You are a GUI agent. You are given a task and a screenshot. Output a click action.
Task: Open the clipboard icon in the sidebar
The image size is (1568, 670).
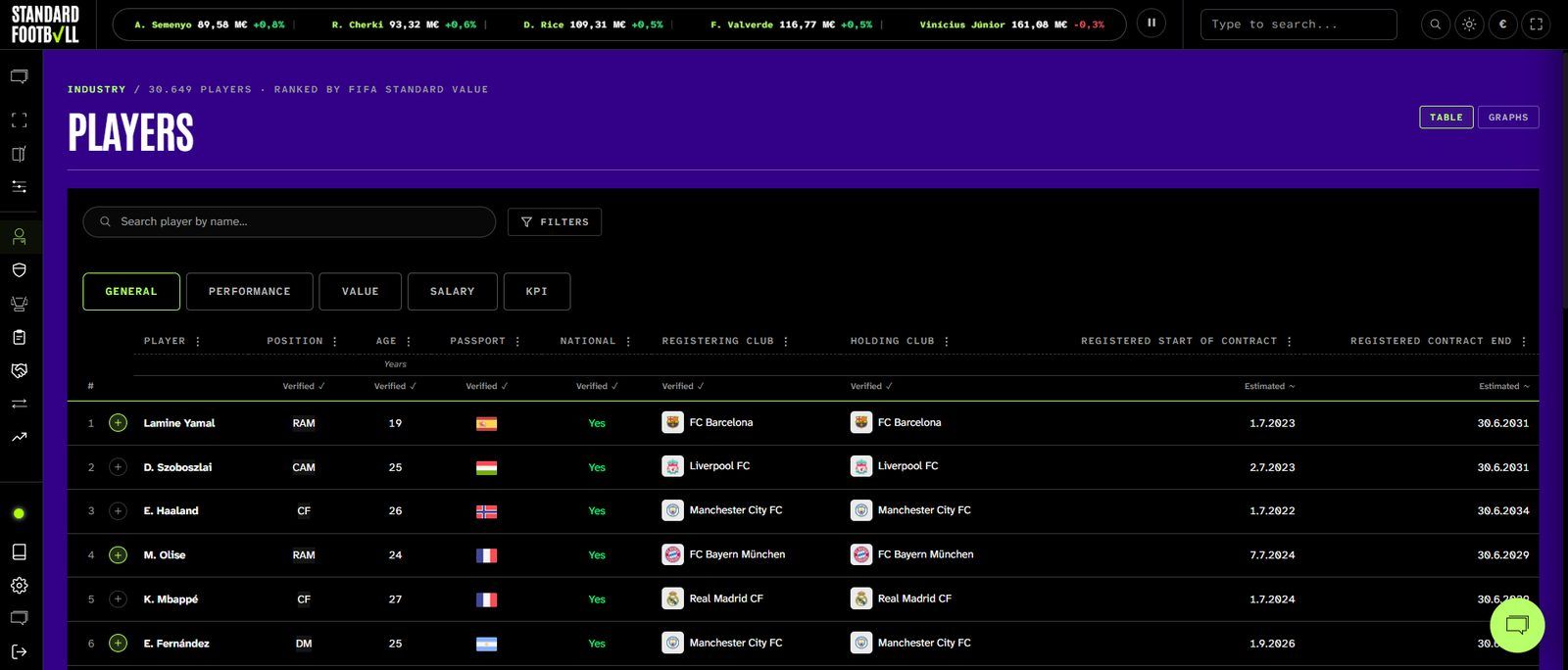pos(19,337)
